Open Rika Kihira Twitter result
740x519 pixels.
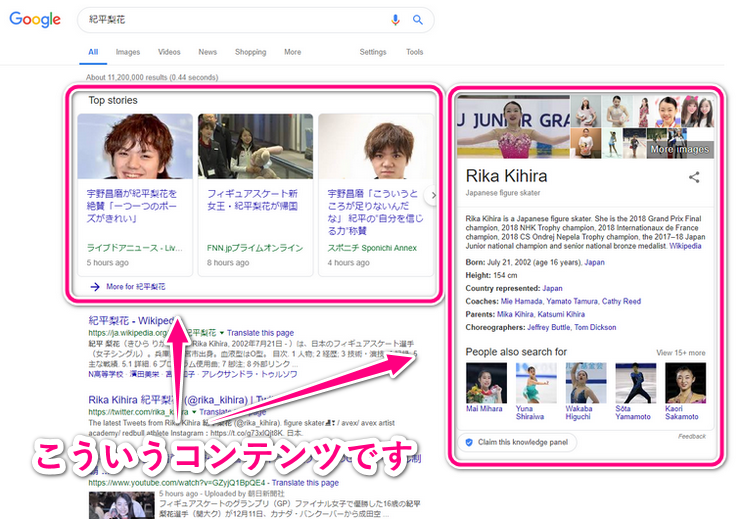tap(182, 400)
